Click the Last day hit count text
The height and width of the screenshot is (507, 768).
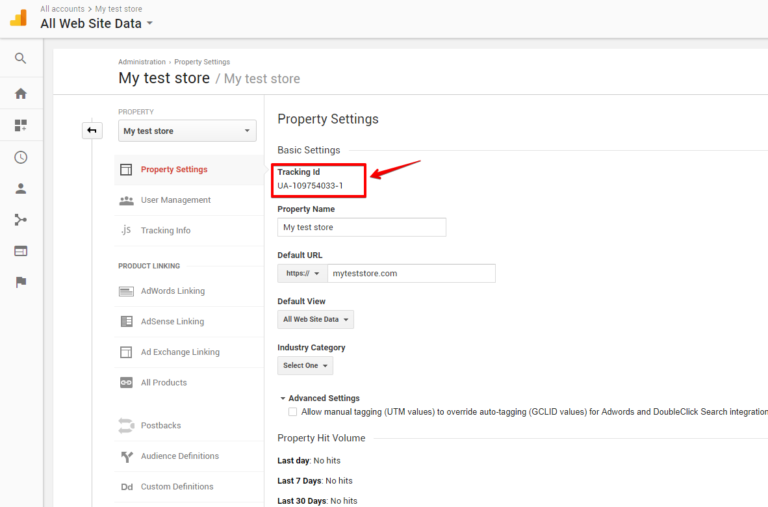click(x=309, y=460)
